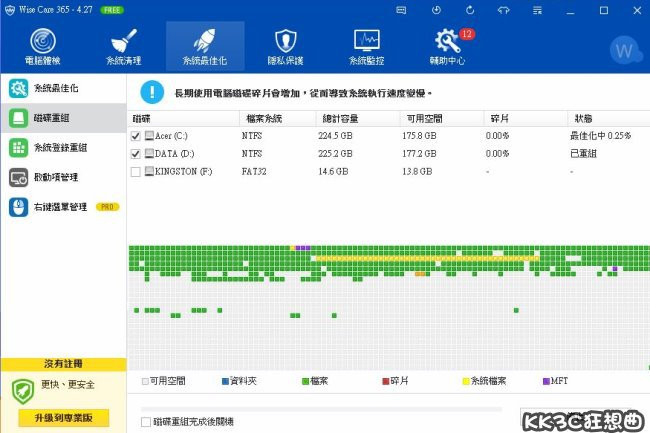This screenshot has height=433, width=650.
Task: Click the 177.2 GB free space cell
Action: [x=419, y=154]
